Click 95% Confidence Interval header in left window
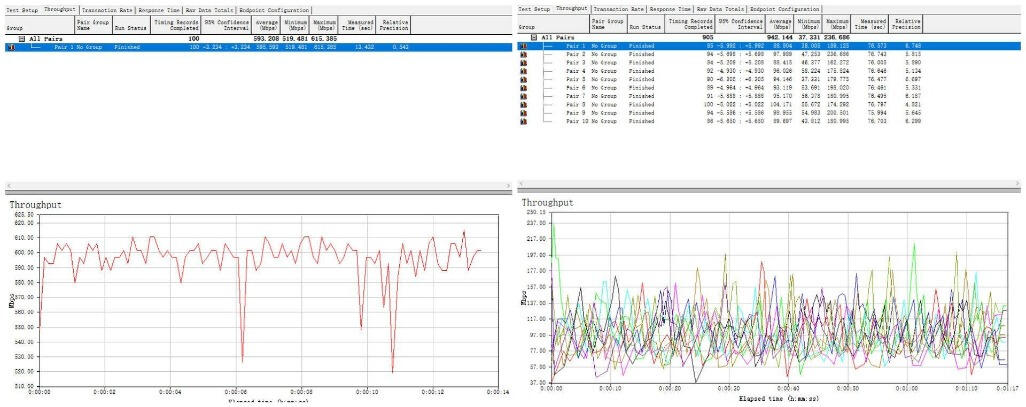This screenshot has height=407, width=1026. [226, 26]
